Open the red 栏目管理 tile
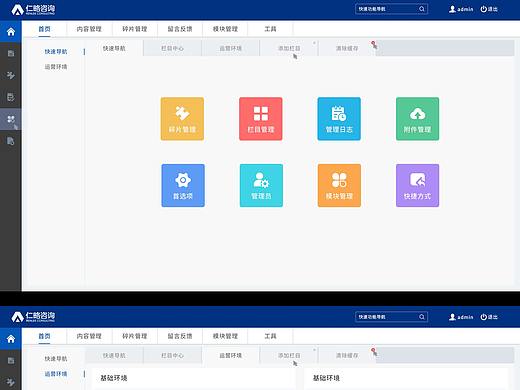520x390 pixels. point(261,119)
